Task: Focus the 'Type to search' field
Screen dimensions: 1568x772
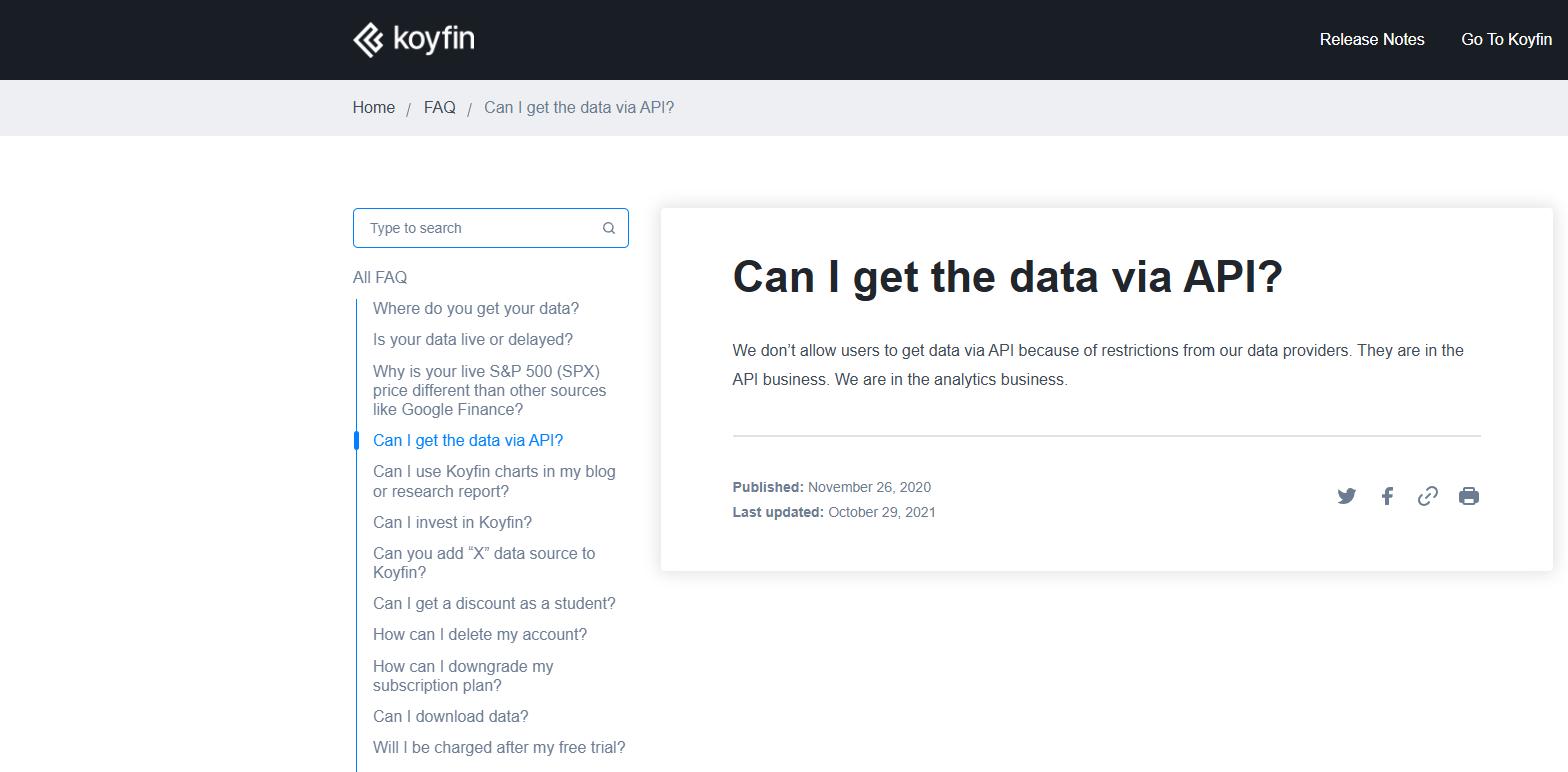Action: [490, 228]
